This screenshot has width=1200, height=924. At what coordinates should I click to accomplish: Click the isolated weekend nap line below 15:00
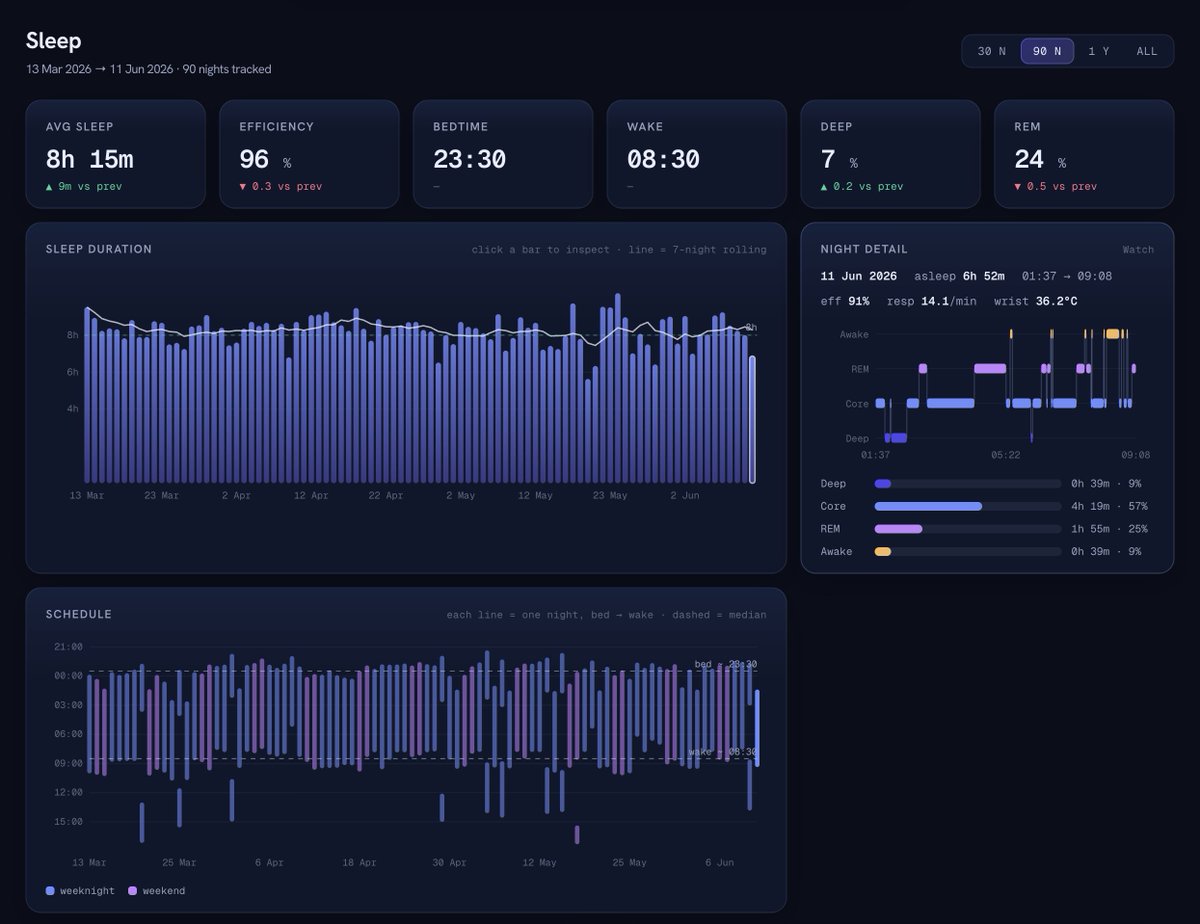577,834
